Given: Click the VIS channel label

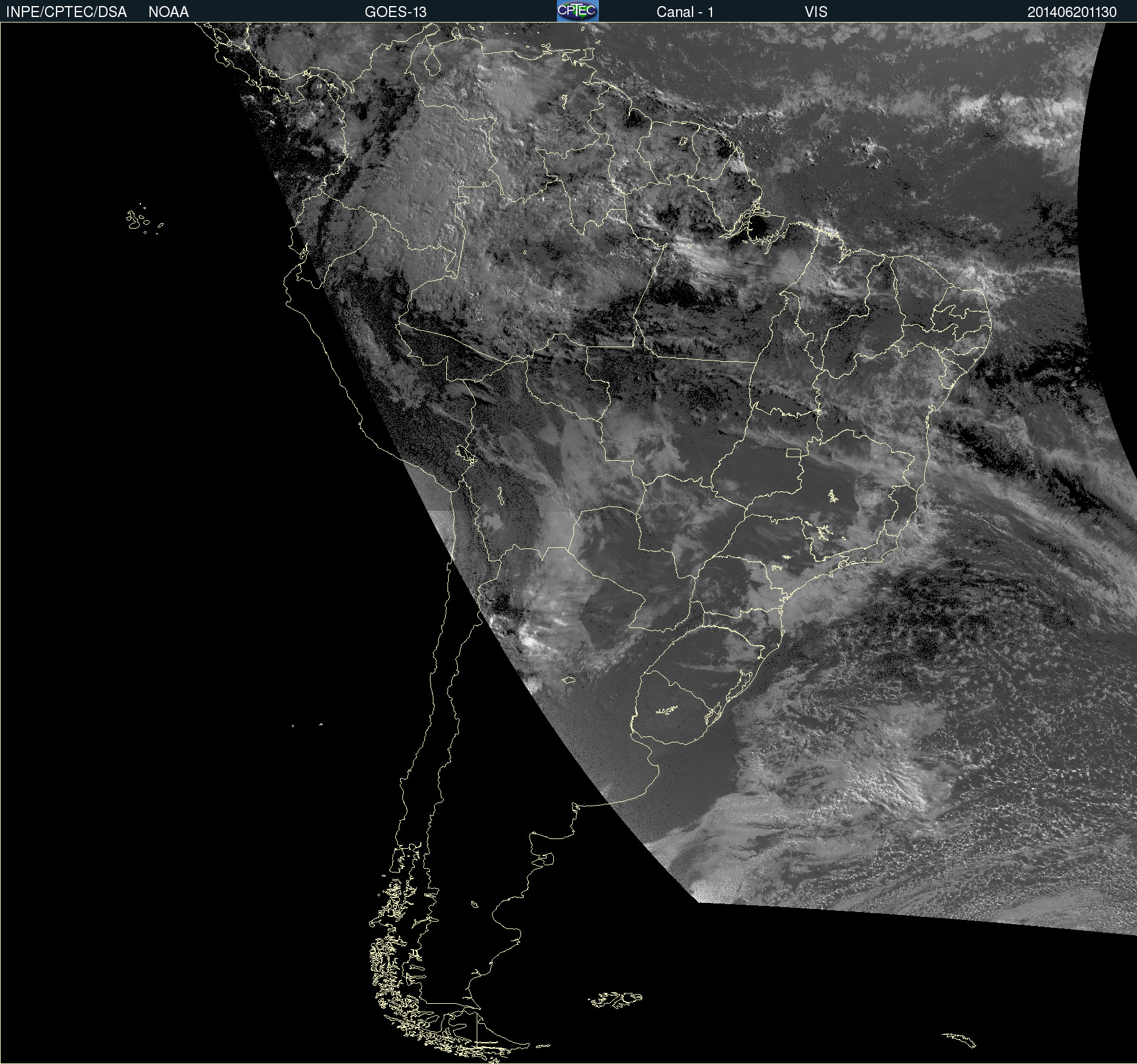Looking at the screenshot, I should (816, 12).
